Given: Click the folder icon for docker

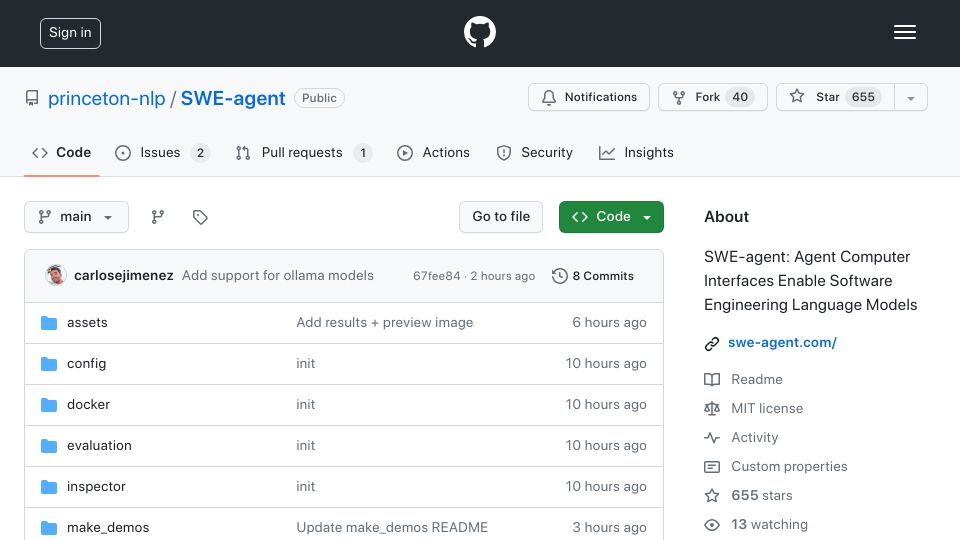Looking at the screenshot, I should click(49, 405).
